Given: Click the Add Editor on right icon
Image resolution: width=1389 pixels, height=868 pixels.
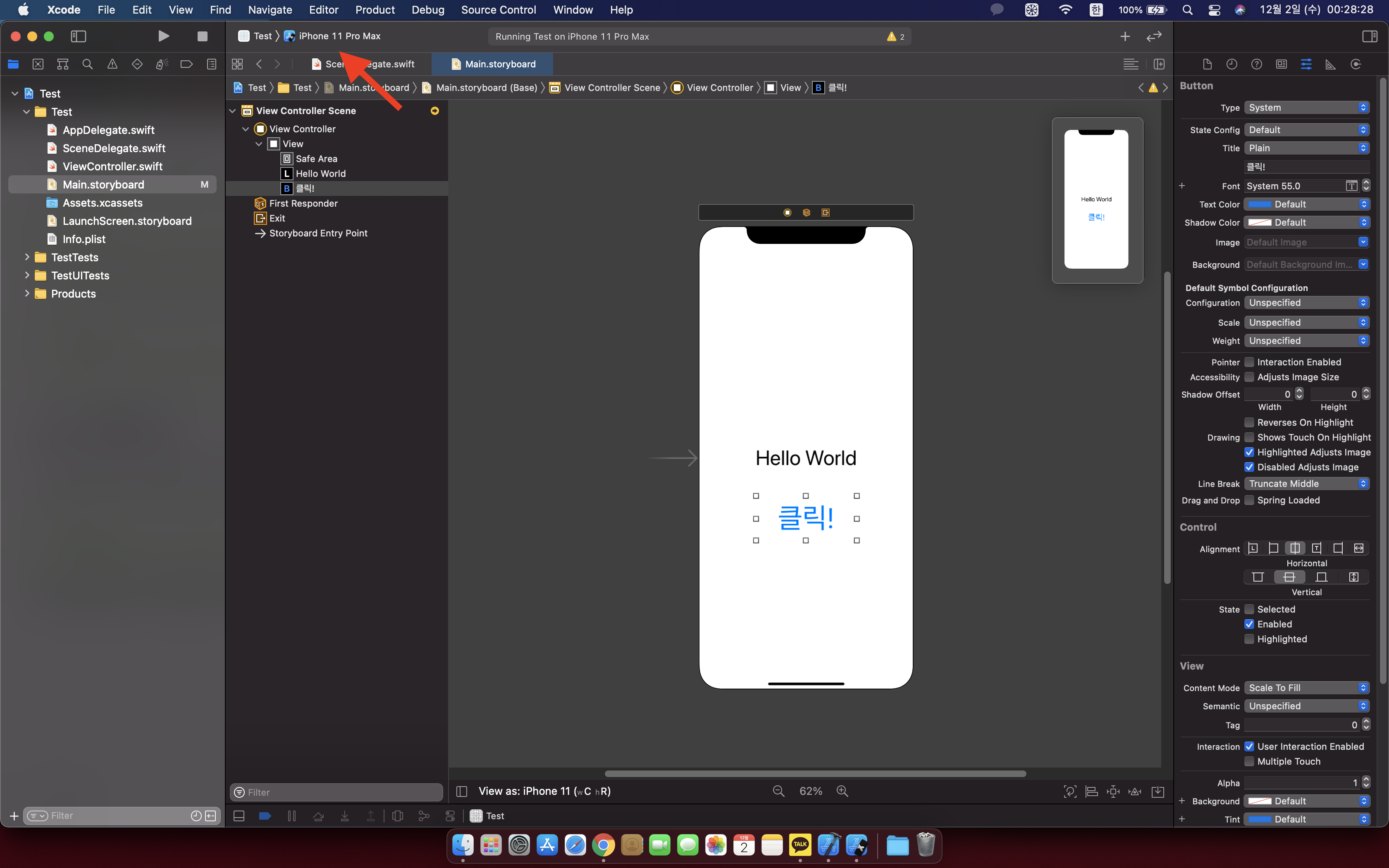Looking at the screenshot, I should point(1159,64).
